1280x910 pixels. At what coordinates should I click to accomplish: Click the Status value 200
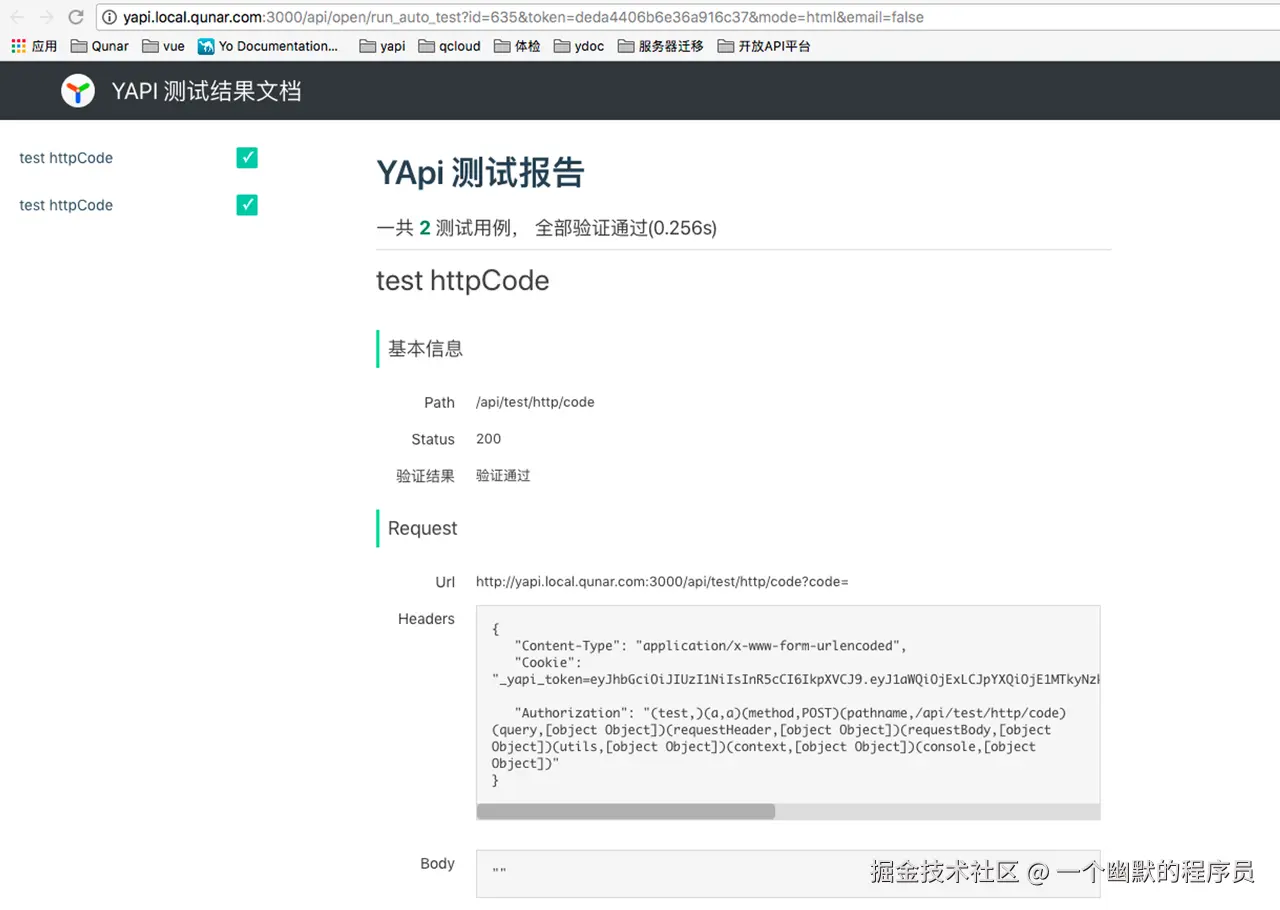tap(489, 439)
